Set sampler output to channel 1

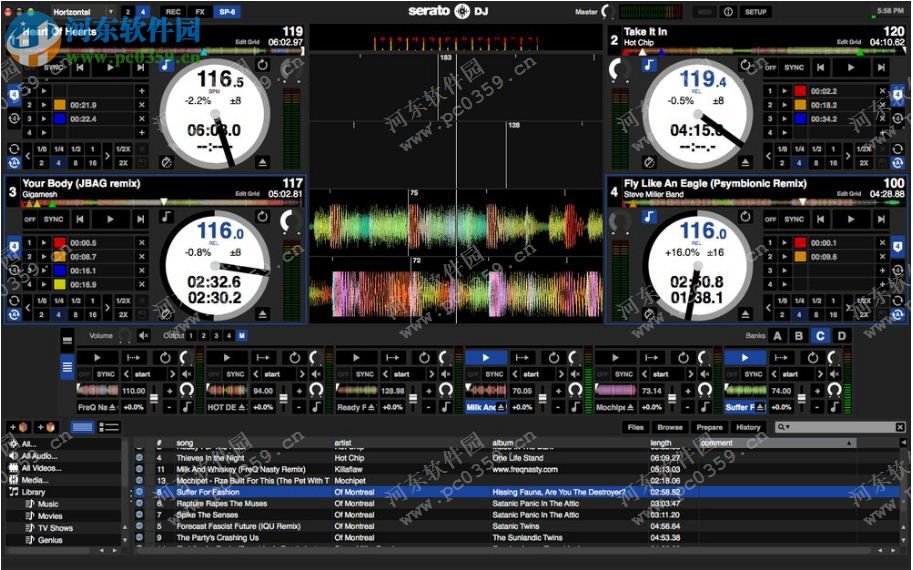(192, 335)
